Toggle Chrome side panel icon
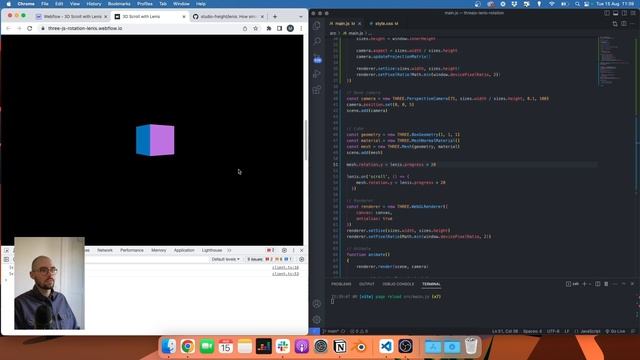 coord(280,29)
